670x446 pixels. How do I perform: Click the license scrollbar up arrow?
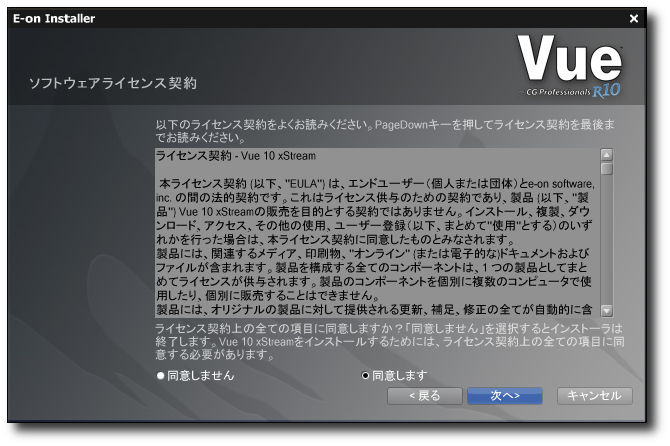(x=606, y=155)
